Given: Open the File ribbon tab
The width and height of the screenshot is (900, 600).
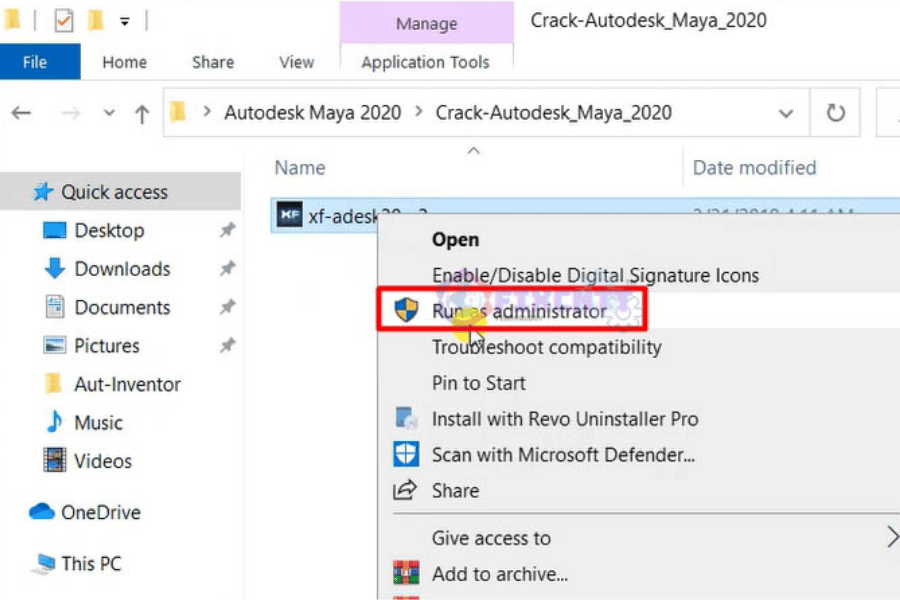Looking at the screenshot, I should coord(35,62).
